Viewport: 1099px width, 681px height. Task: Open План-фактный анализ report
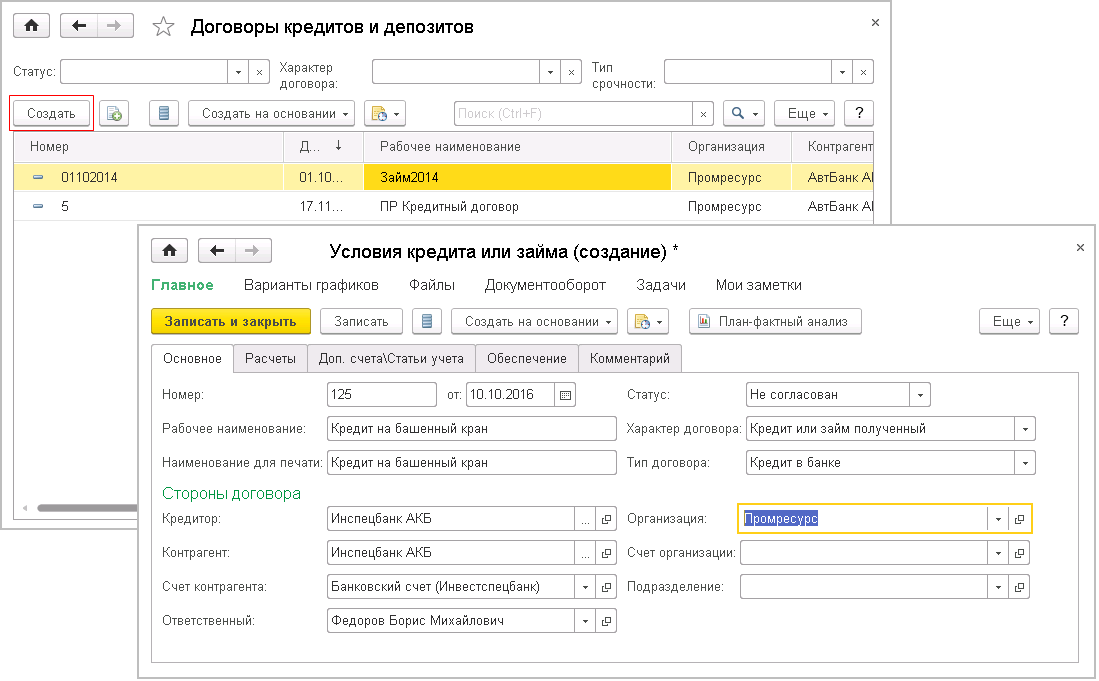775,322
